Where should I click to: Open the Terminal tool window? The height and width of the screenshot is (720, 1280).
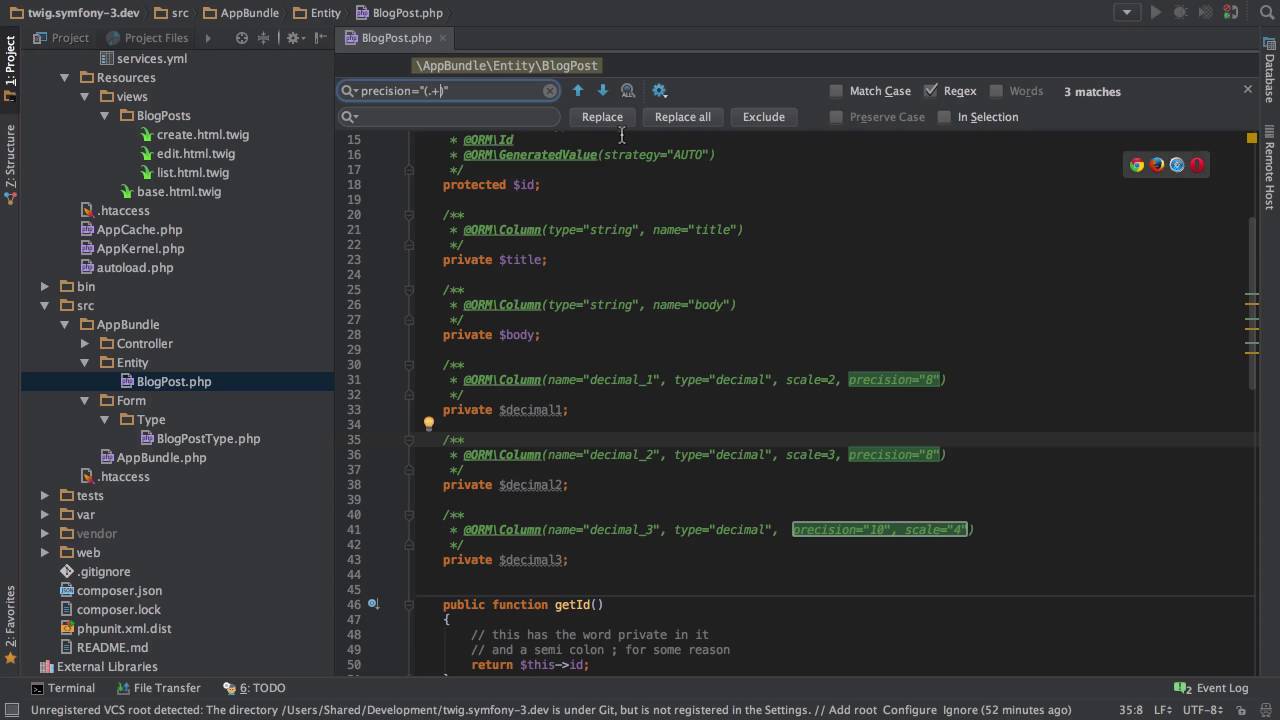point(62,688)
